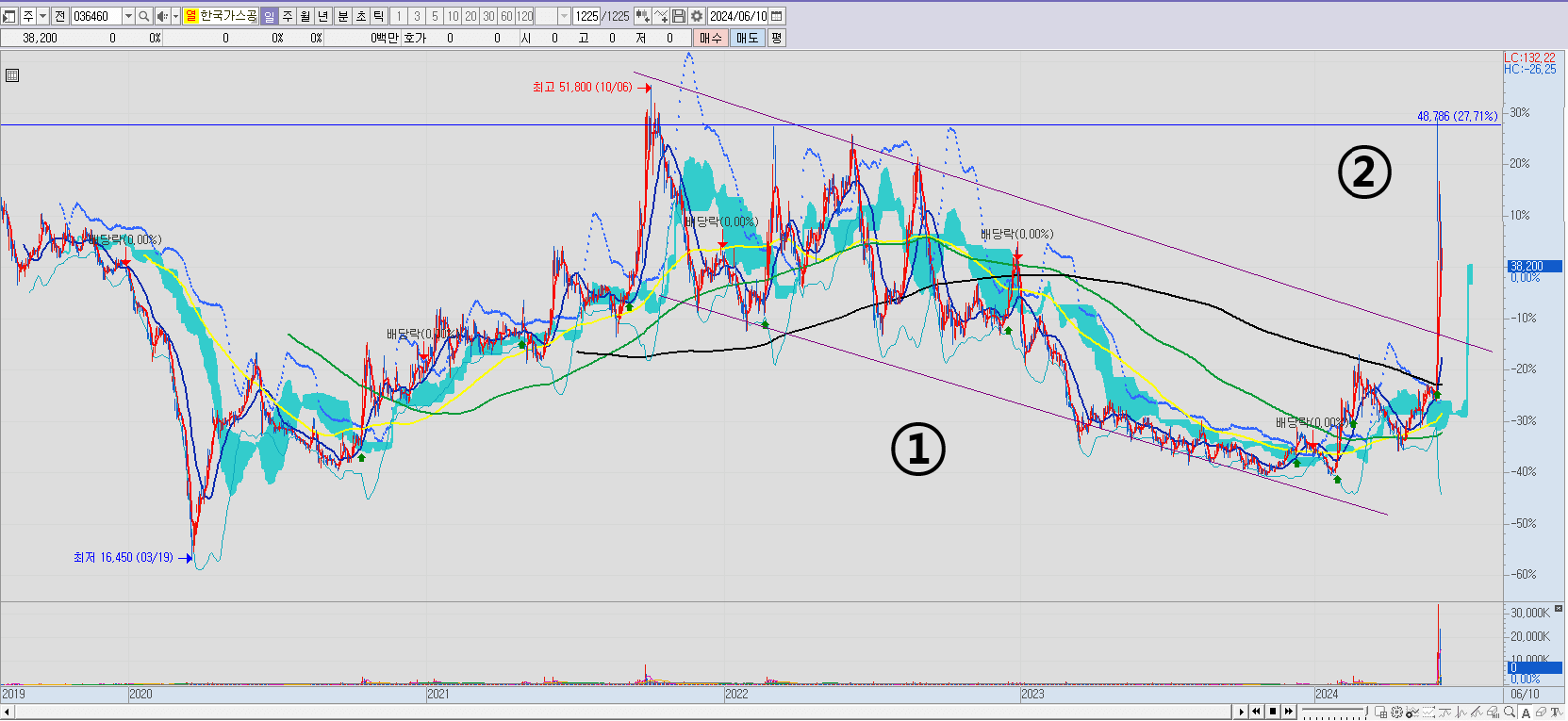
Task: Toggle the 전 button
Action: pyautogui.click(x=60, y=16)
